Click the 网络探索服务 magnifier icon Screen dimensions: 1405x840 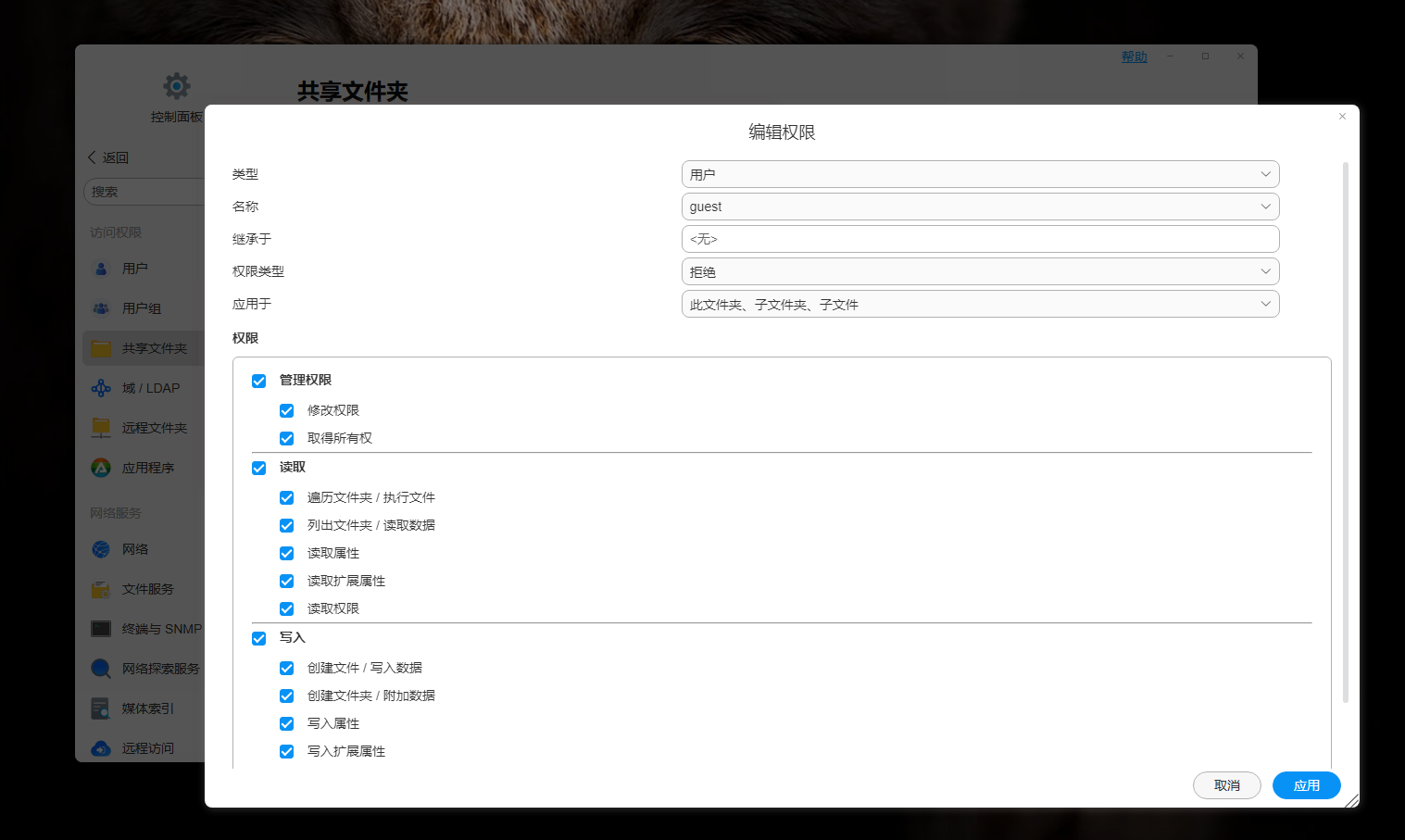[101, 669]
